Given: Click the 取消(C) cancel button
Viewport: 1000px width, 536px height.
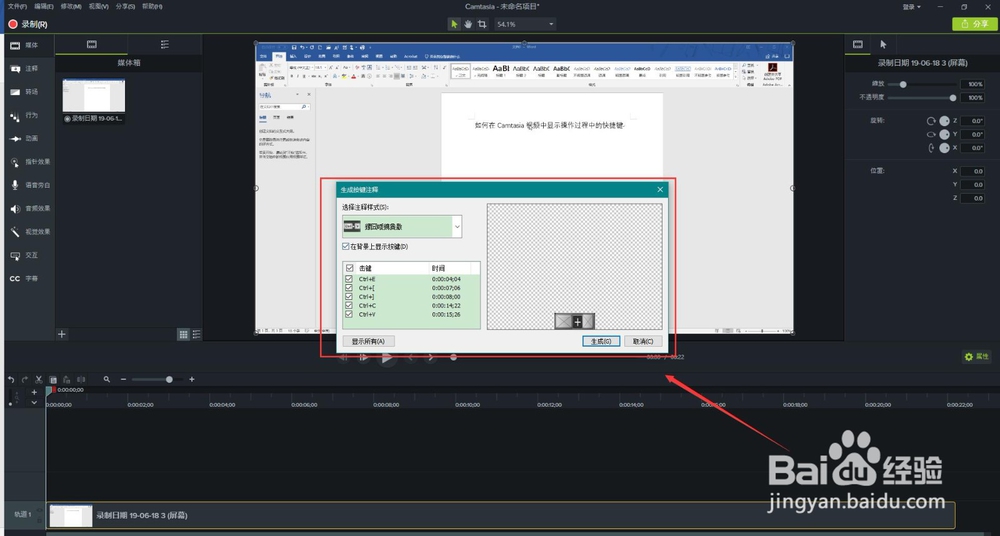Looking at the screenshot, I should 643,341.
